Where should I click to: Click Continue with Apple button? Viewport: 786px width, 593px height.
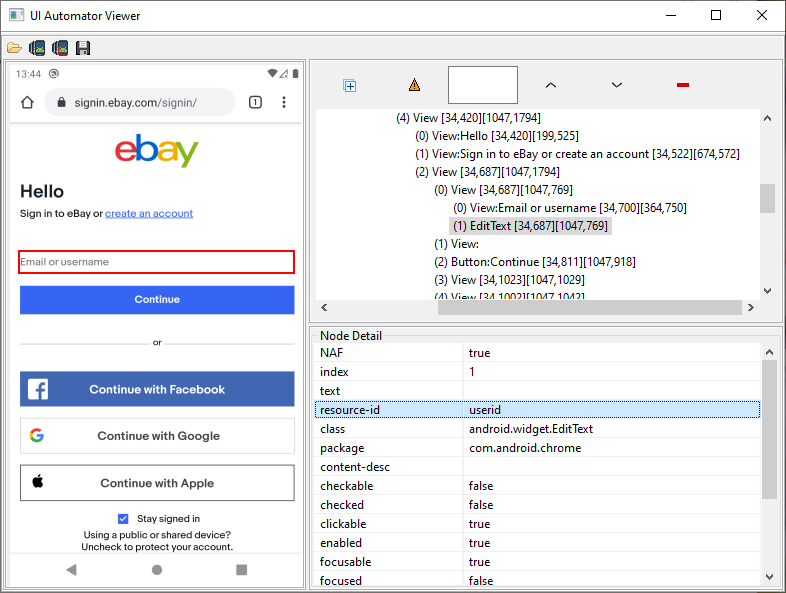click(157, 483)
